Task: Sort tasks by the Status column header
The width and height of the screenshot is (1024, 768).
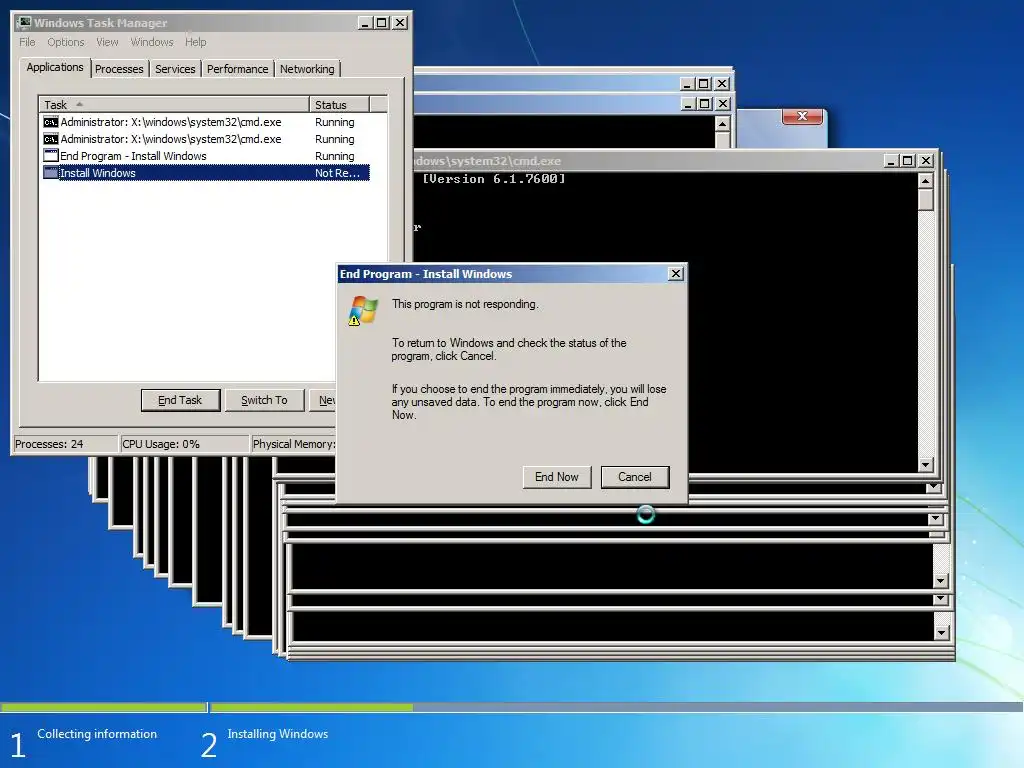Action: point(339,104)
